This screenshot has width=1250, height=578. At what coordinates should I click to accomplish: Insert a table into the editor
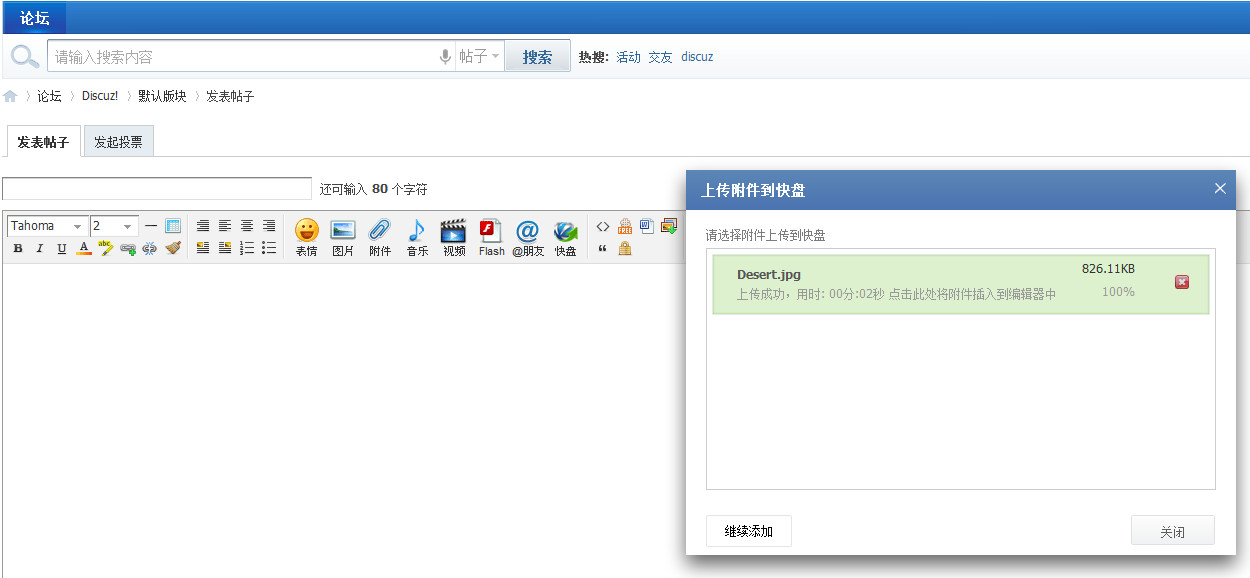click(173, 226)
